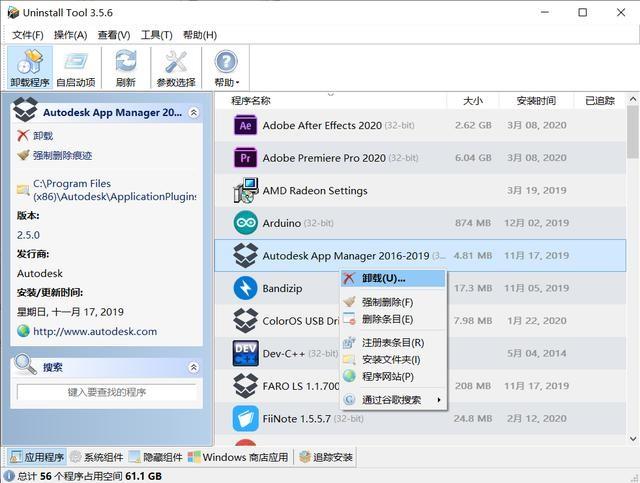This screenshot has width=640, height=483.
Task: Sort by the 大小 column header
Action: [x=473, y=100]
